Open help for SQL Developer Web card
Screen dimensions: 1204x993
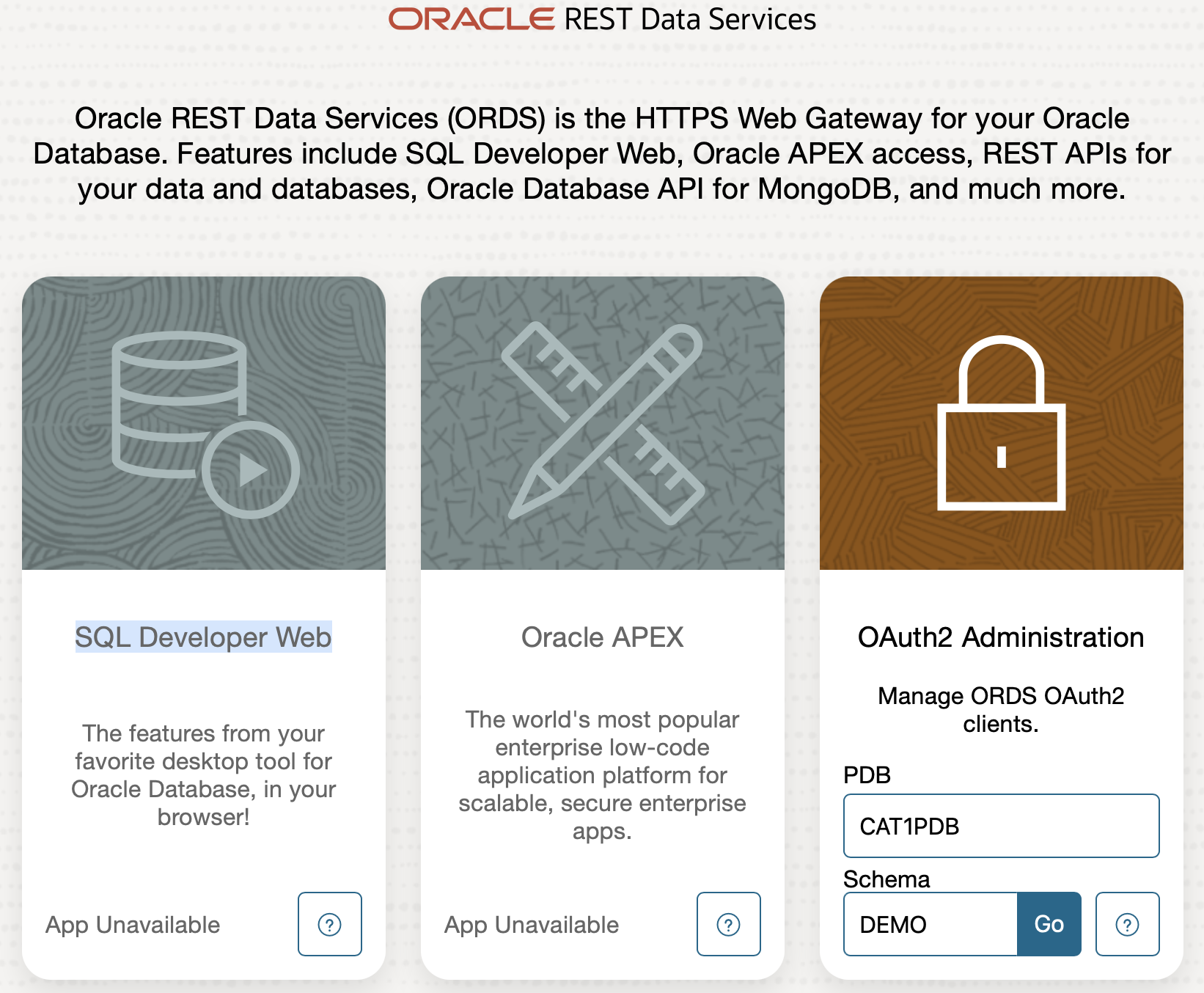tap(330, 924)
